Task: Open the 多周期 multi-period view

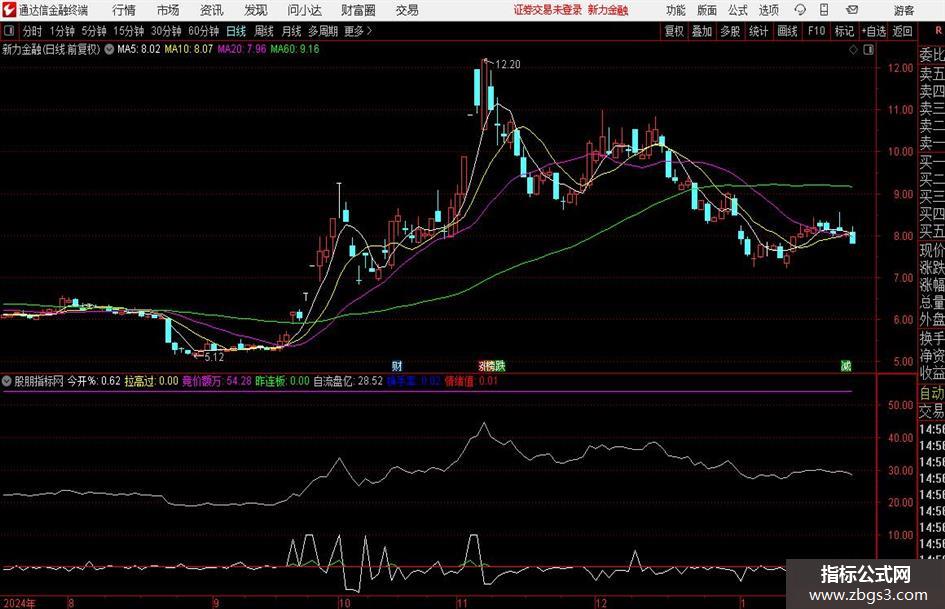Action: (323, 31)
